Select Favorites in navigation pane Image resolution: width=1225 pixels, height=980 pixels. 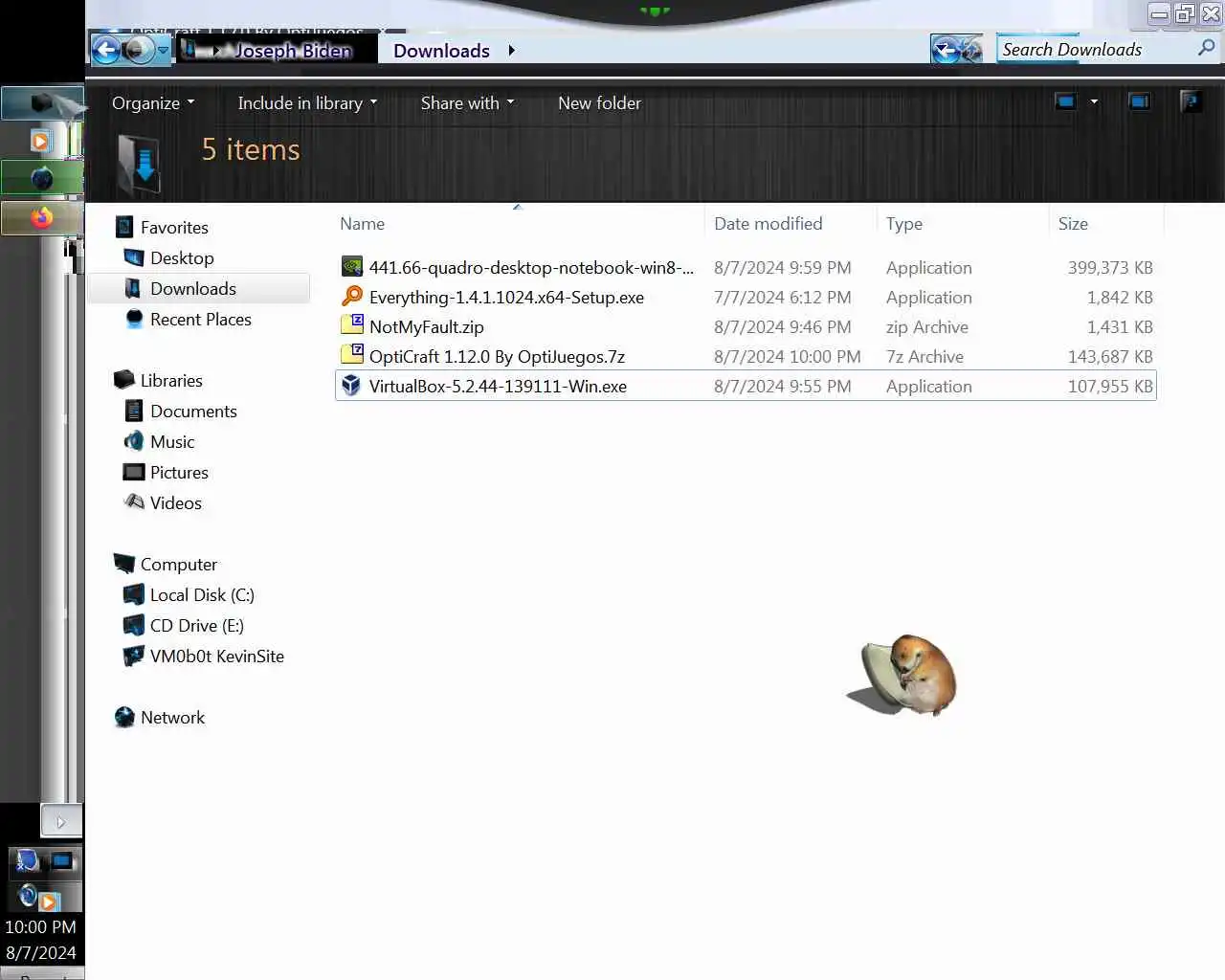coord(174,227)
